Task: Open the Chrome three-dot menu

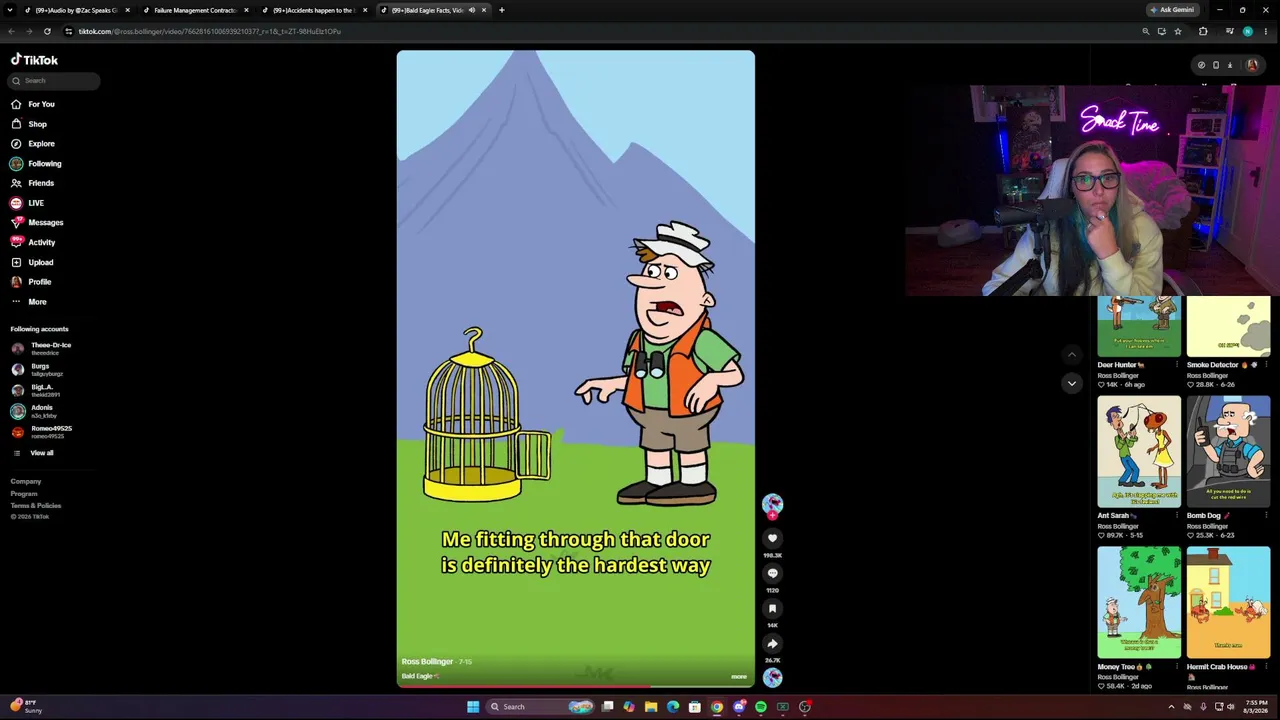Action: 1266,31
